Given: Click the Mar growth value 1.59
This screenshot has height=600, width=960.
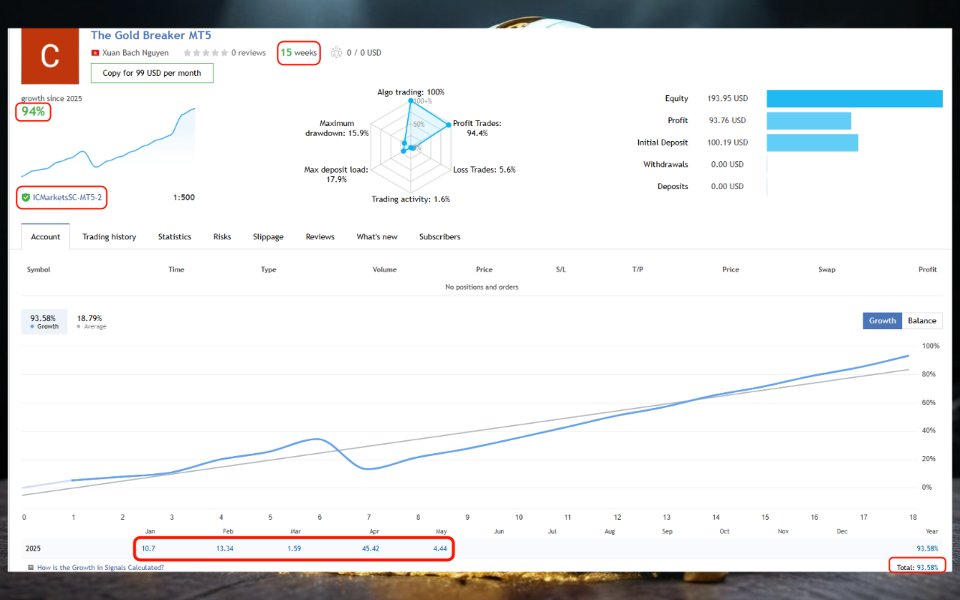Looking at the screenshot, I should [294, 549].
